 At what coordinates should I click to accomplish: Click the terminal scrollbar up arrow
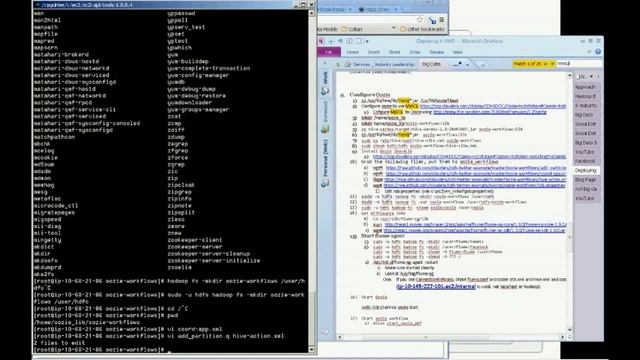coord(311,13)
